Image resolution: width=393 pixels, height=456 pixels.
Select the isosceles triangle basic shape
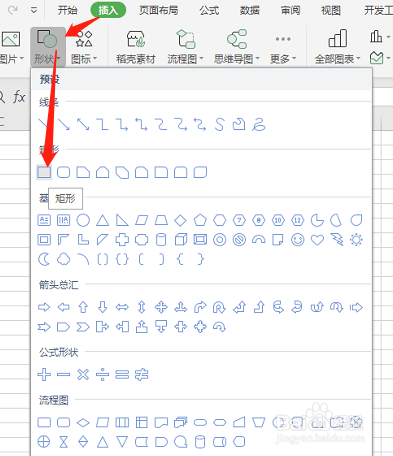[102, 220]
